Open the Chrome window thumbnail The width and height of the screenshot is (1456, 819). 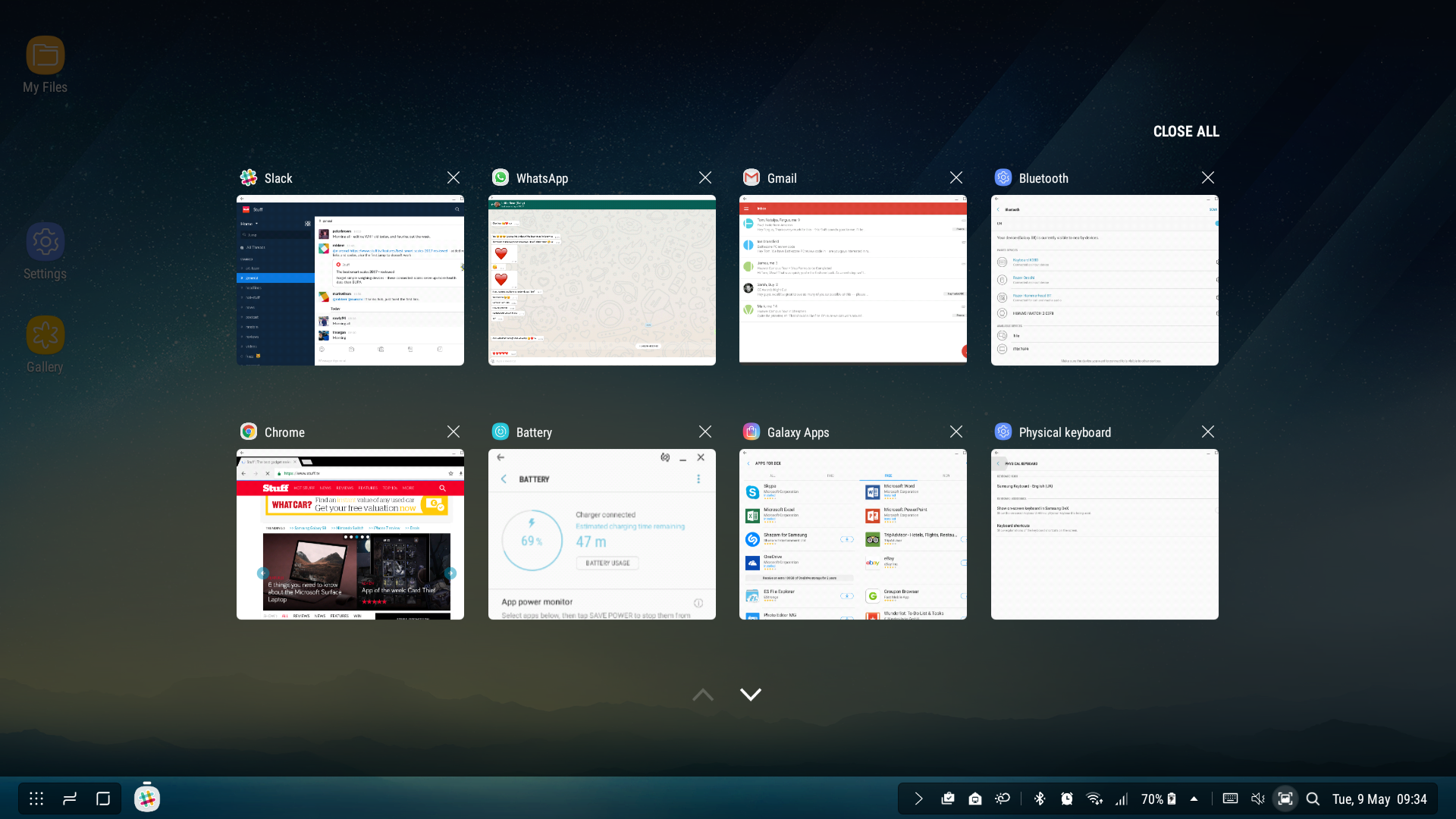click(x=350, y=535)
